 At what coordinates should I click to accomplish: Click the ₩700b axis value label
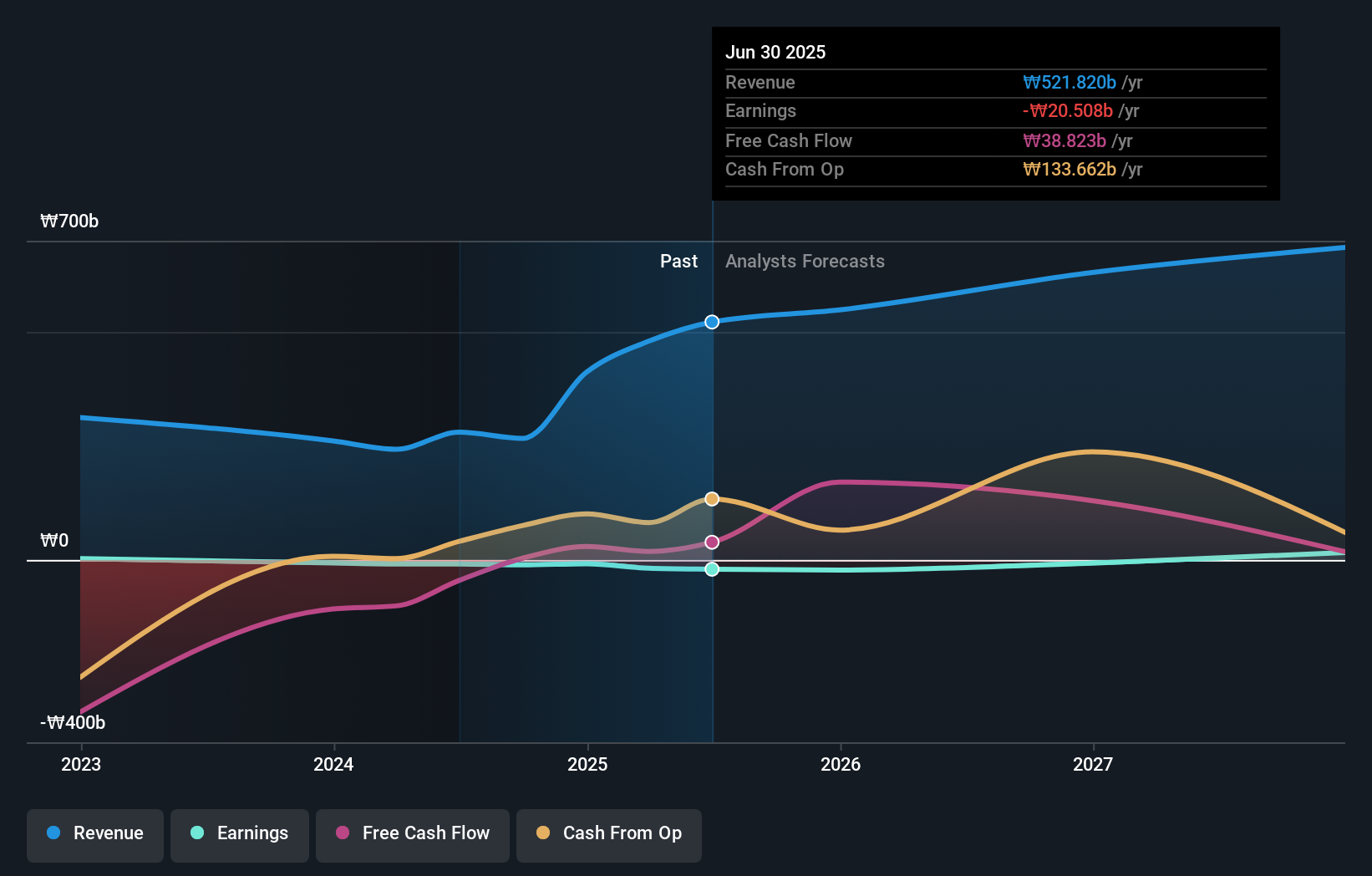click(x=69, y=222)
